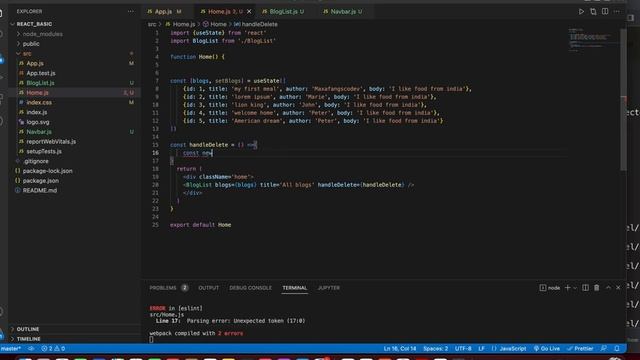
Task: Expand the OUTLINE section
Action: coord(28,329)
